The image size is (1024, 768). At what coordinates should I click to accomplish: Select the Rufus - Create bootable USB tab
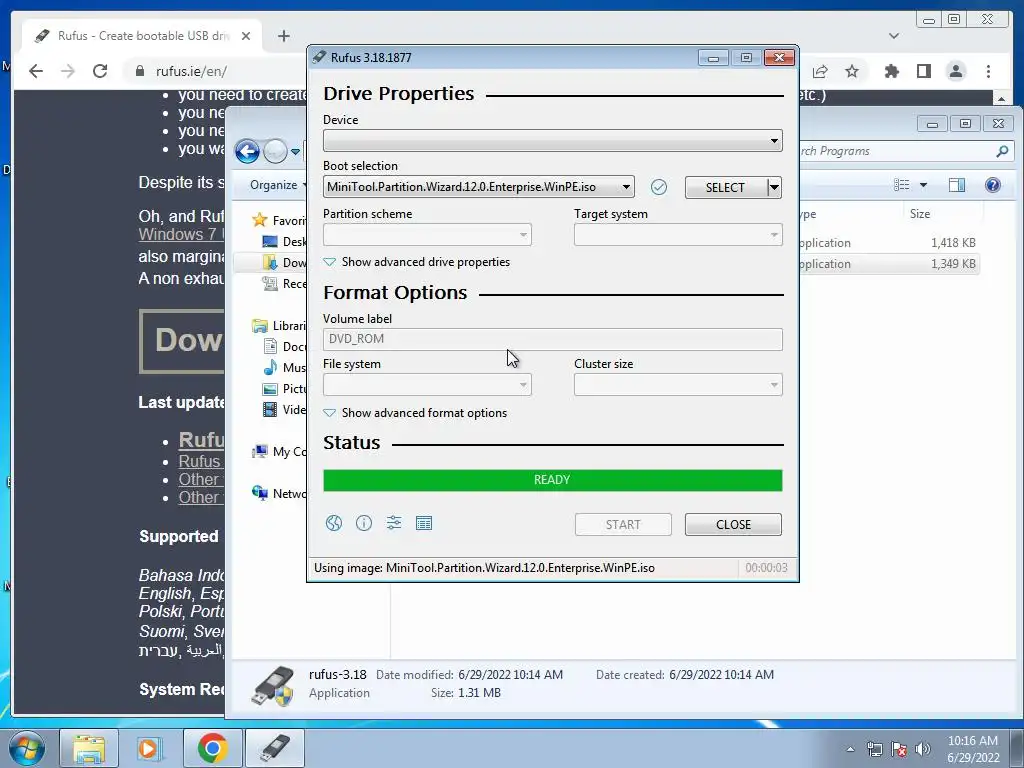(x=142, y=36)
